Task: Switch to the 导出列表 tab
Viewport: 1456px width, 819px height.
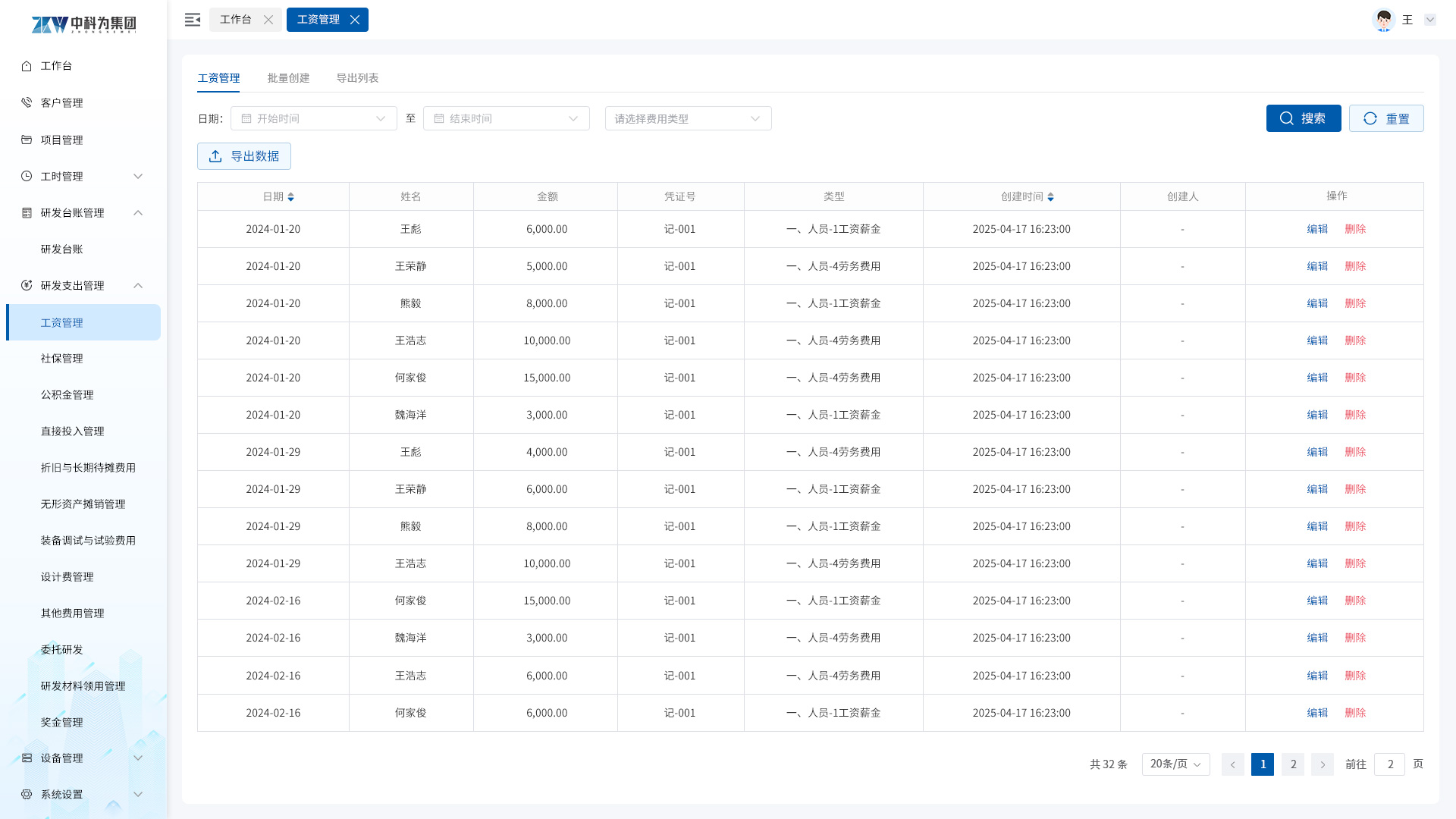Action: [357, 78]
